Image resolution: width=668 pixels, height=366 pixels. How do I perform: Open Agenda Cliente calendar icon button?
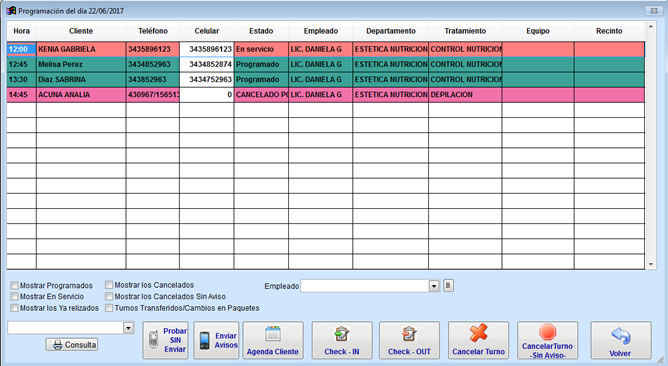[273, 334]
